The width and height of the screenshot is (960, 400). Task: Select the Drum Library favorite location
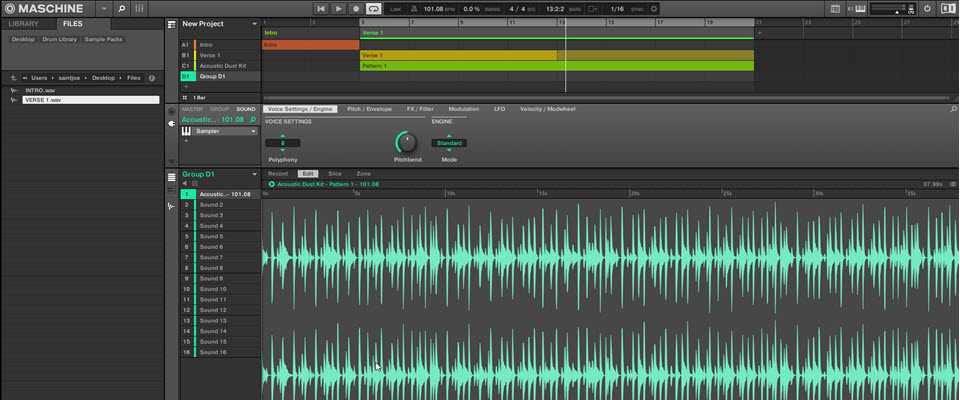click(x=59, y=39)
